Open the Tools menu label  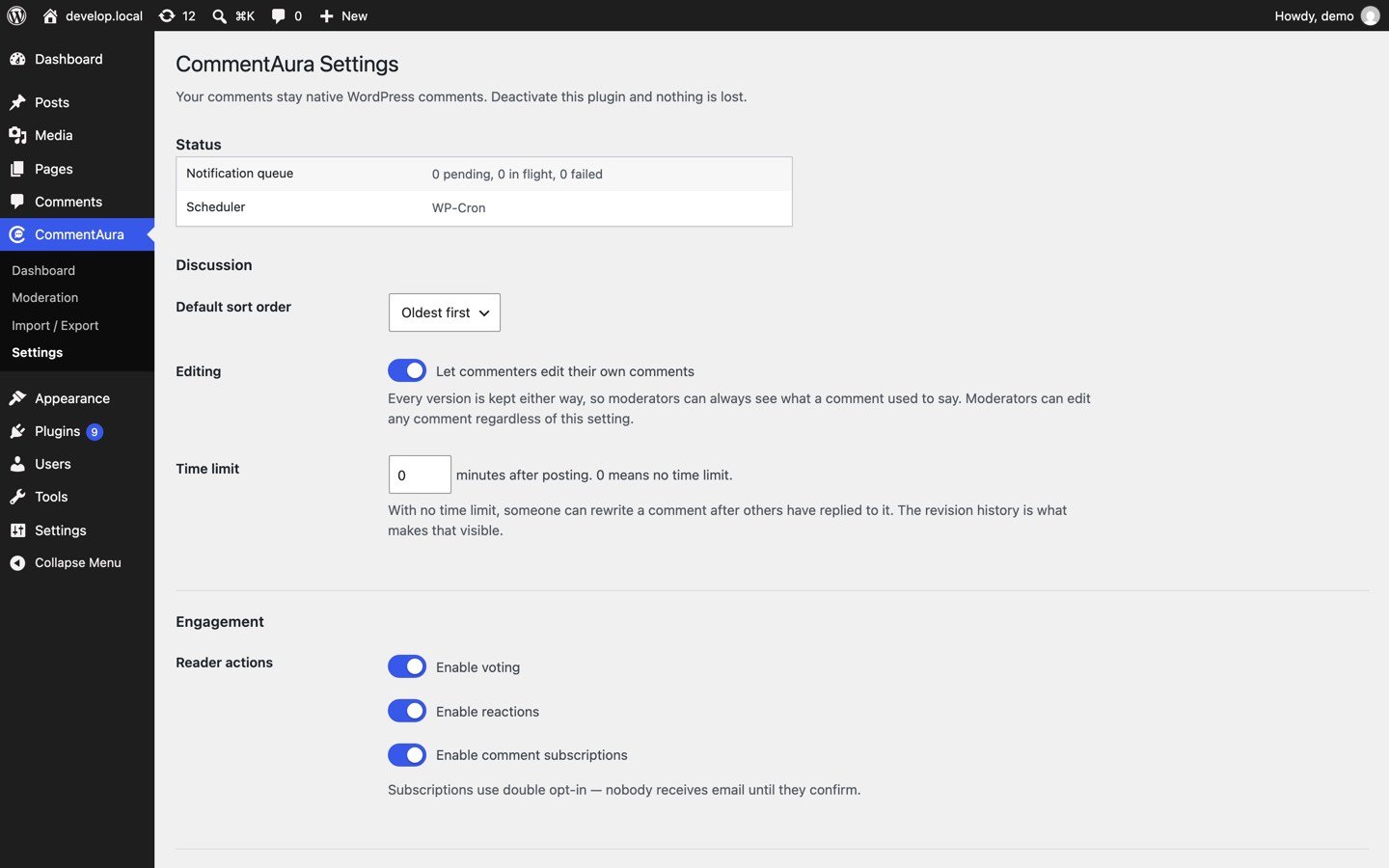pyautogui.click(x=51, y=497)
